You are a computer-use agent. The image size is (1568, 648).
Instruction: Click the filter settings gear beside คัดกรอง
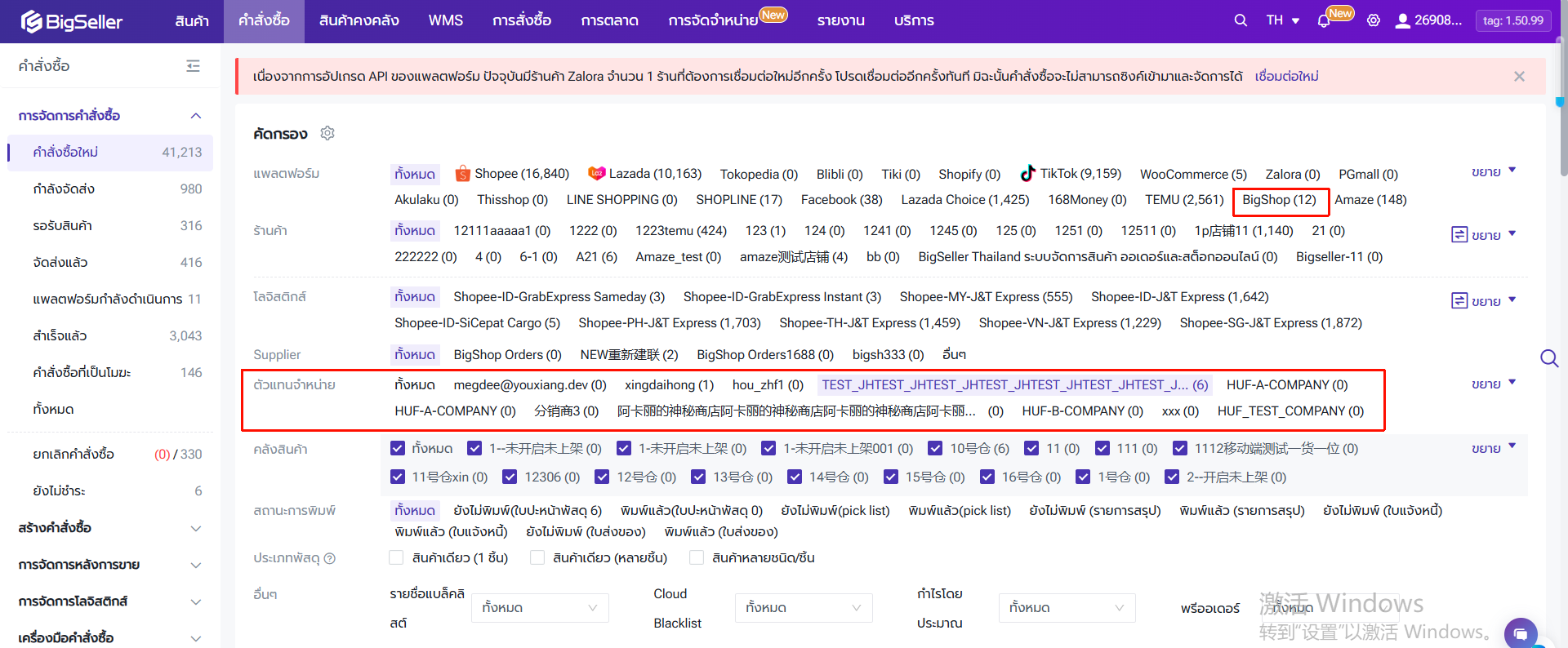point(327,133)
